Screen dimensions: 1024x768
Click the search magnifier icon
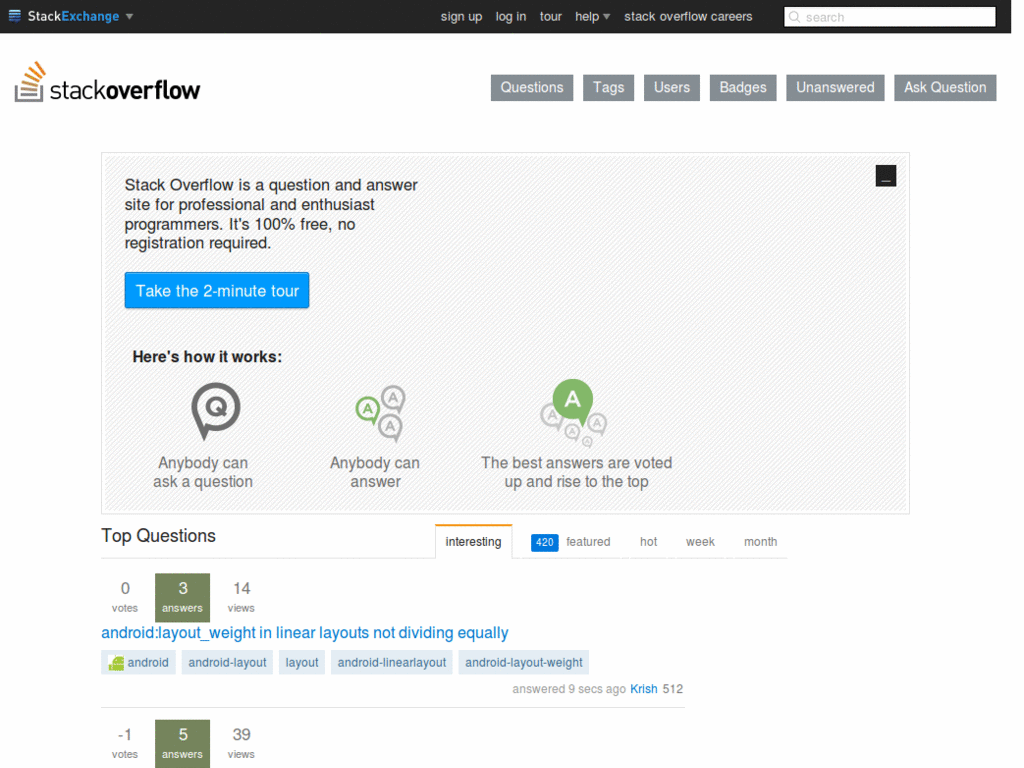pyautogui.click(x=794, y=17)
